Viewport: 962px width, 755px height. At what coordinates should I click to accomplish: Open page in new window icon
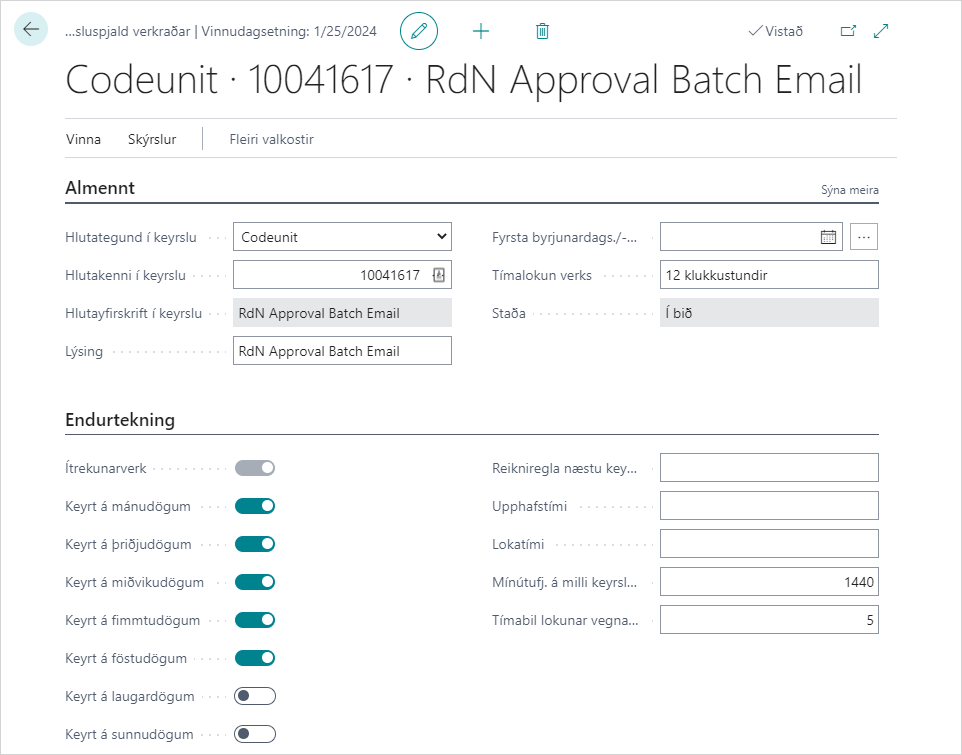click(848, 31)
